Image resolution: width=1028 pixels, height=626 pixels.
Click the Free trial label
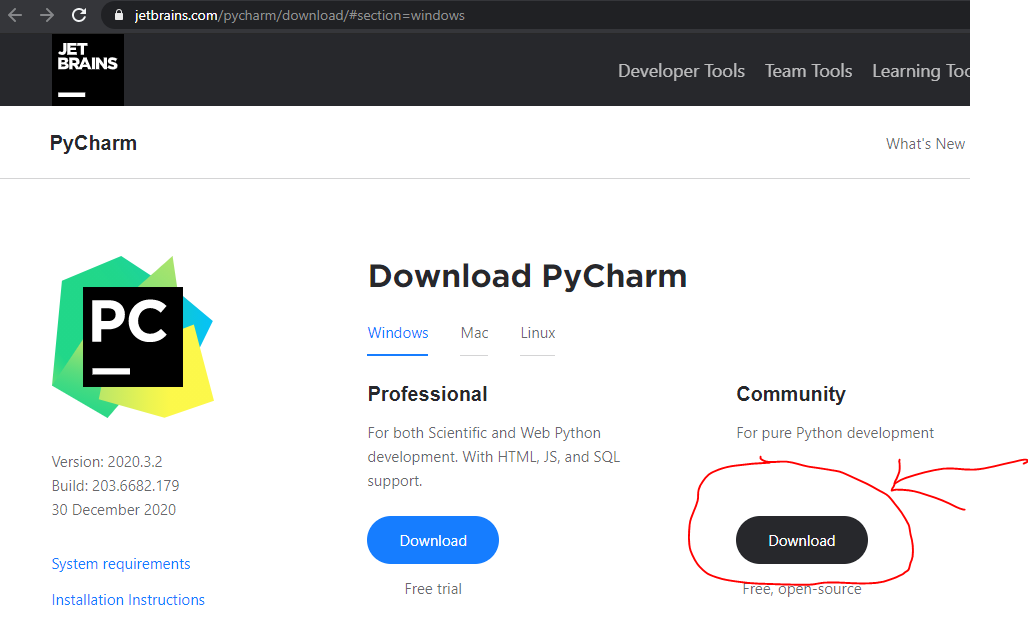point(433,589)
